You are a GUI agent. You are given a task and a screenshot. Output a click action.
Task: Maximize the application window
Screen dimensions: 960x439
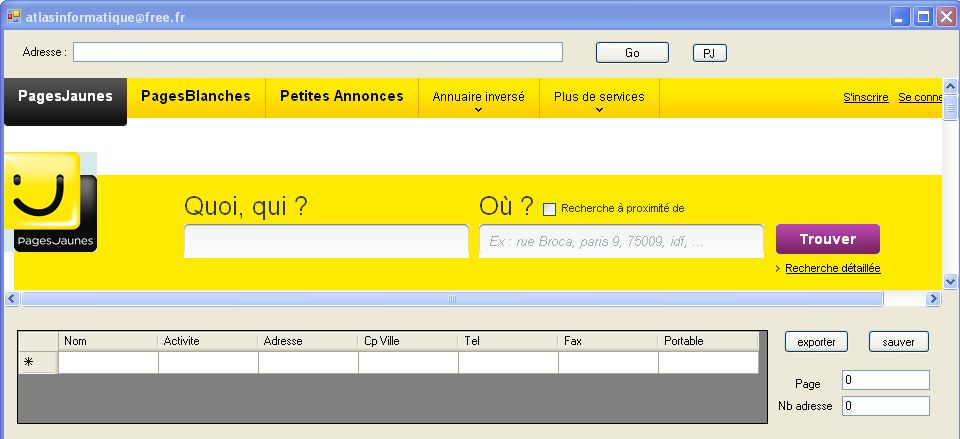923,17
